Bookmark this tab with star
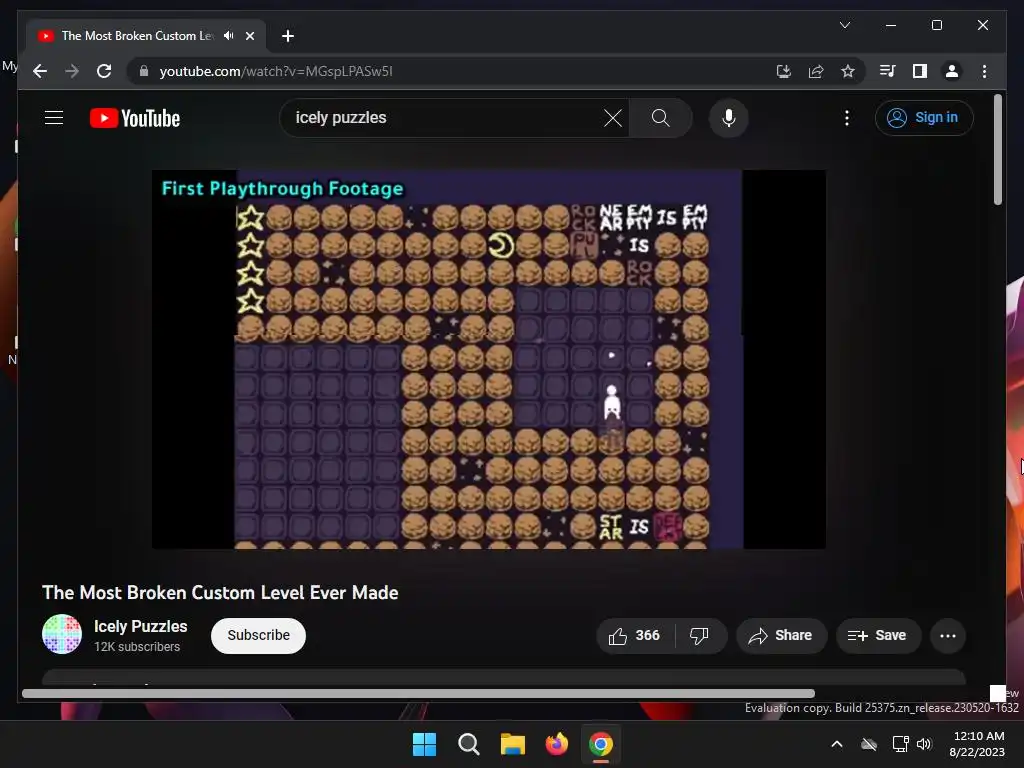 pyautogui.click(x=848, y=71)
